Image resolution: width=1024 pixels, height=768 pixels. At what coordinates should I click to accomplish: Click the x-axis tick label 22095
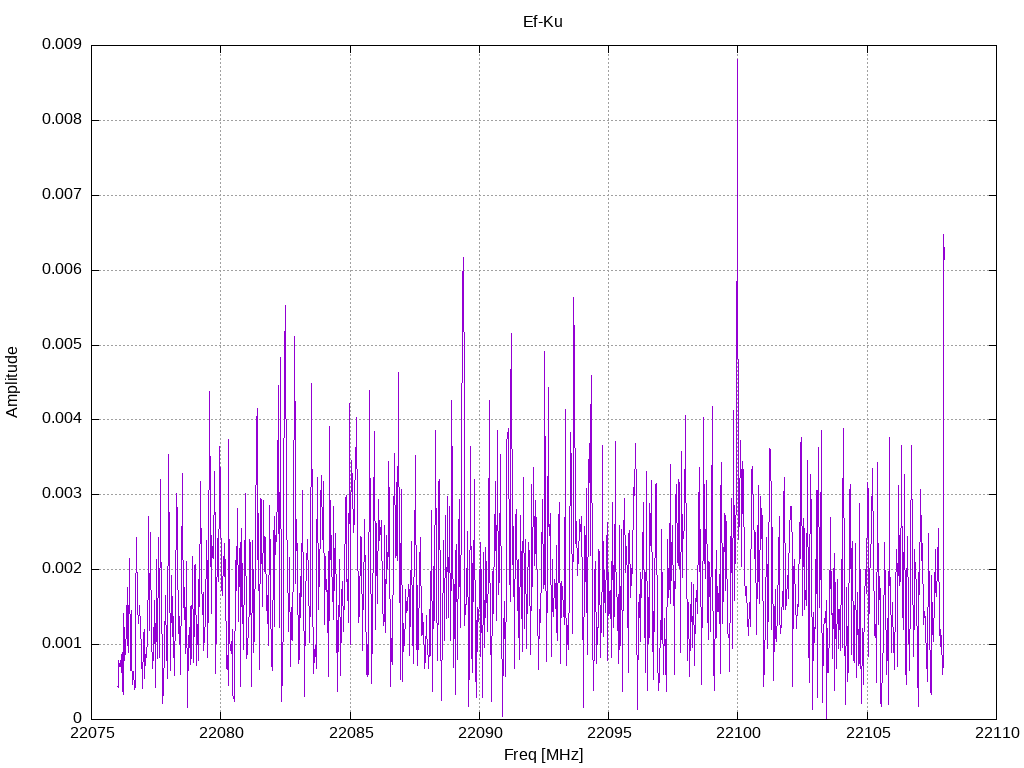609,733
